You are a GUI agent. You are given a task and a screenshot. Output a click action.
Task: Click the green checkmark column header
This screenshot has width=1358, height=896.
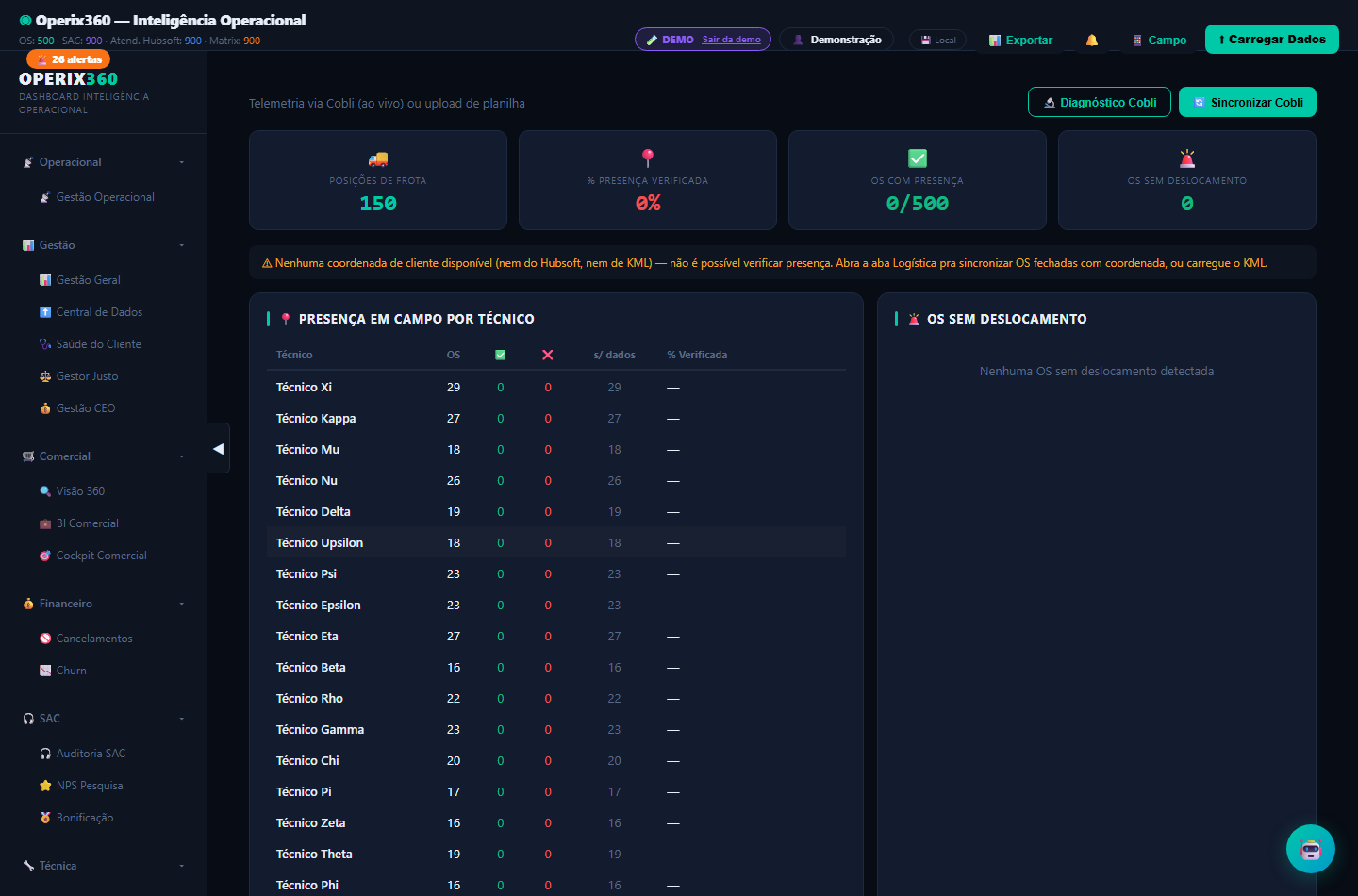coord(501,355)
